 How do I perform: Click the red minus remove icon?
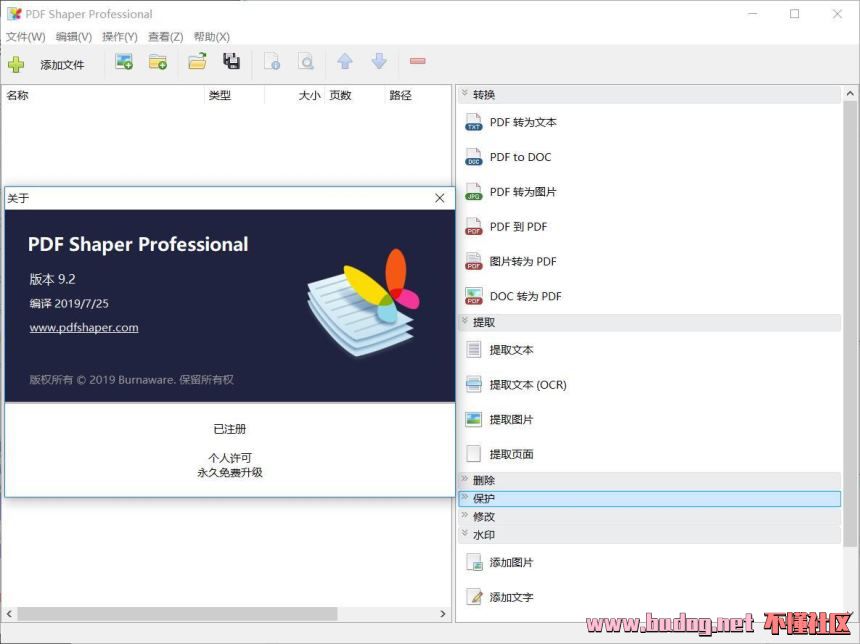(x=417, y=61)
